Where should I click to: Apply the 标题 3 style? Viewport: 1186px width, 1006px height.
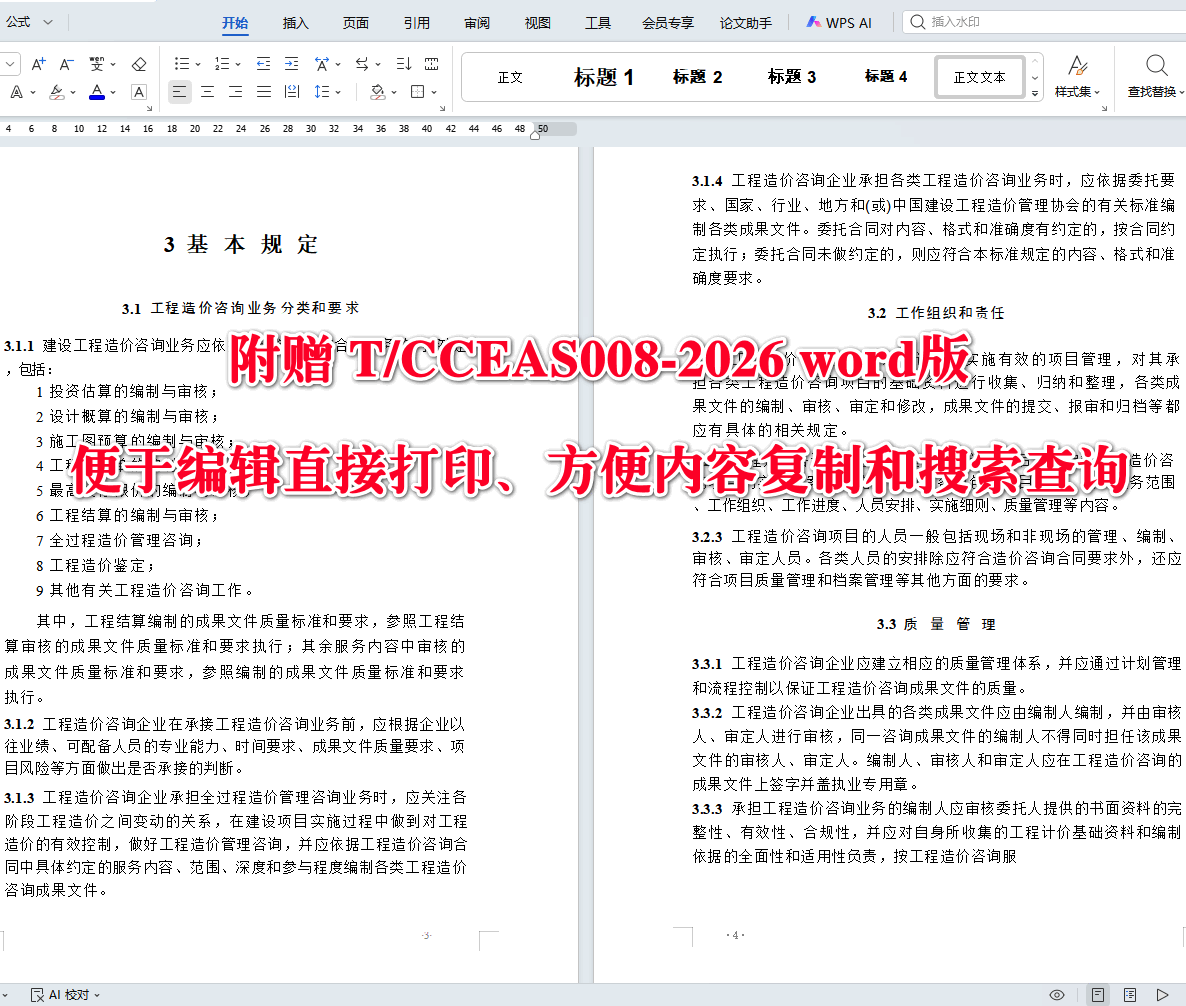pos(792,77)
